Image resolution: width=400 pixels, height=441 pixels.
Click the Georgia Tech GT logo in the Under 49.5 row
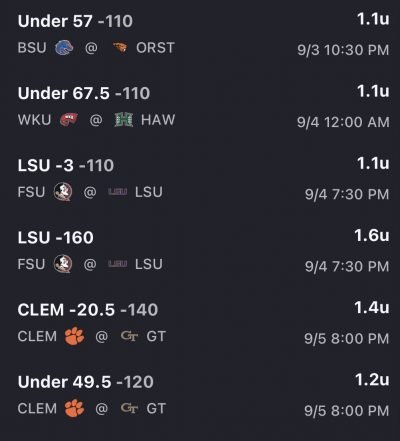pos(129,408)
